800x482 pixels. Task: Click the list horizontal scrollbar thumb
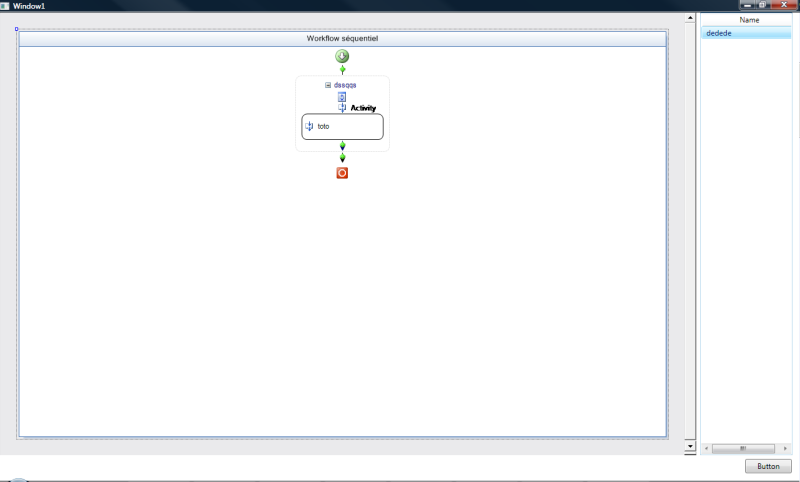tap(742, 448)
